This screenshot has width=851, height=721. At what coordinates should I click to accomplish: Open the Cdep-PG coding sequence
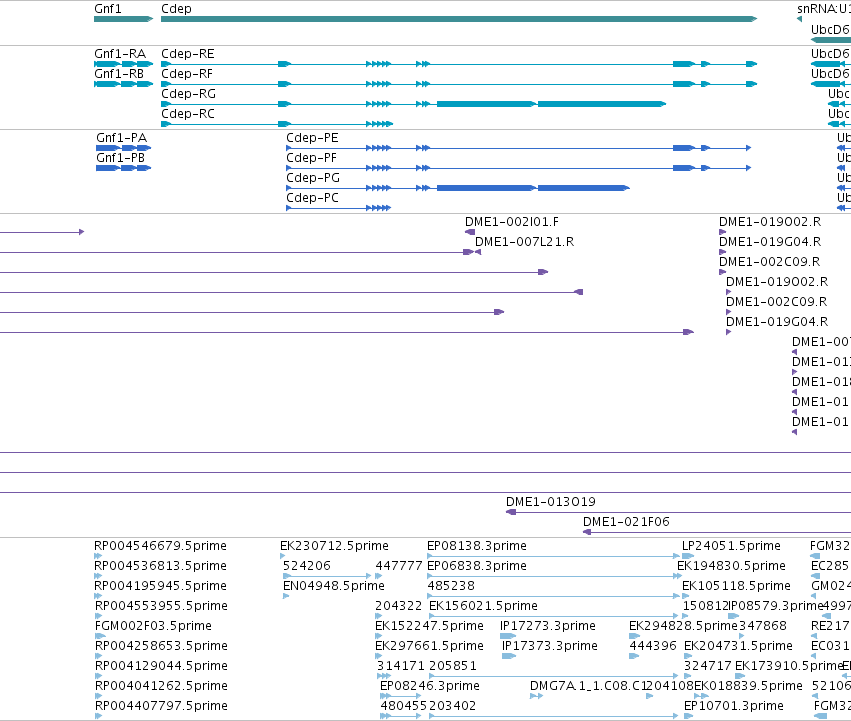click(x=313, y=178)
